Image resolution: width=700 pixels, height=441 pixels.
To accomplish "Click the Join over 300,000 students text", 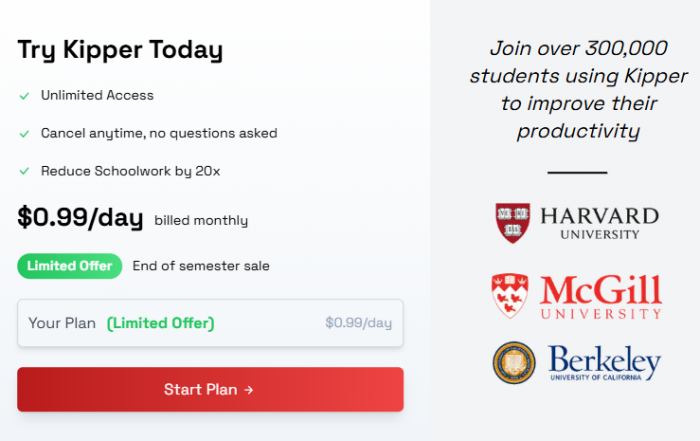I will pos(578,90).
